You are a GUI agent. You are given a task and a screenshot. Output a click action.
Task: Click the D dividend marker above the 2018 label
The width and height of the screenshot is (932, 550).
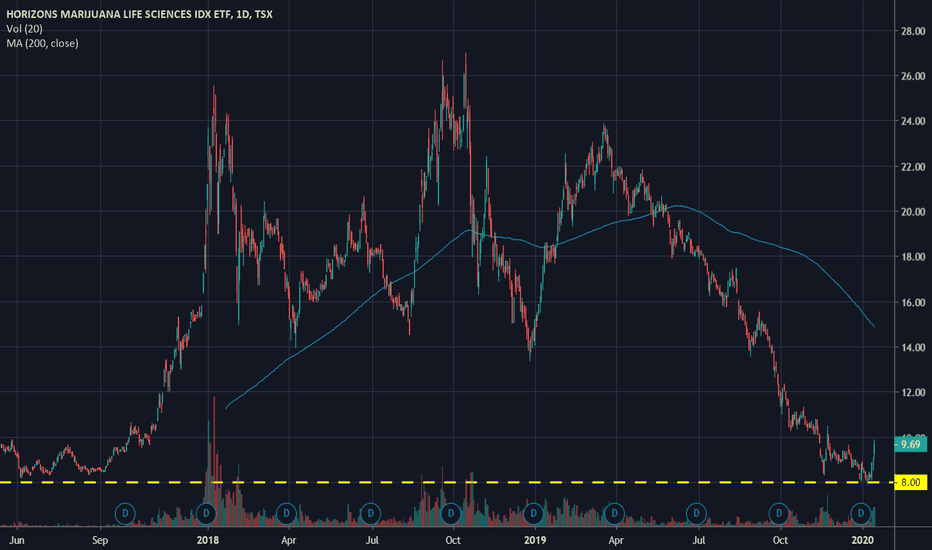(x=206, y=513)
